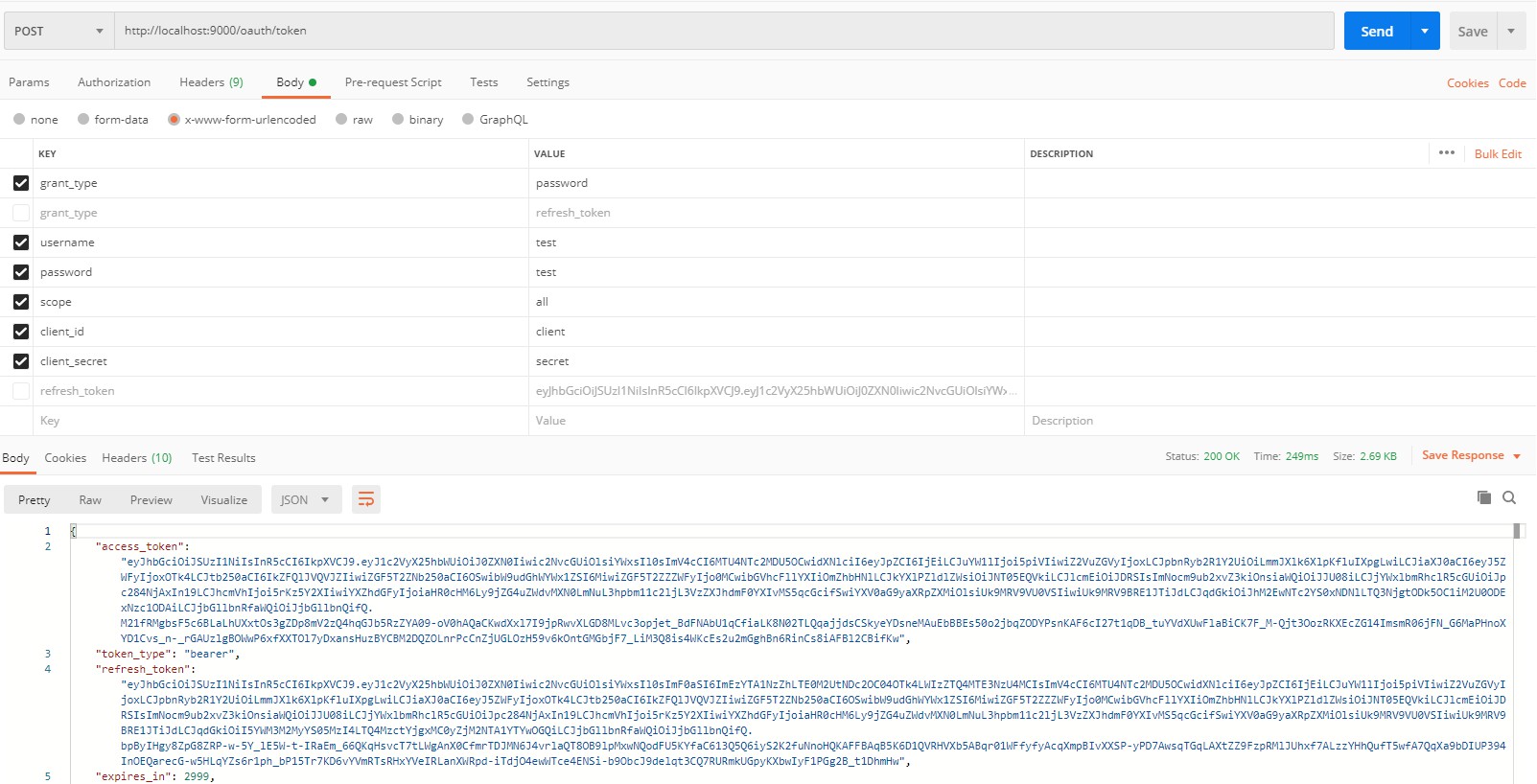Uncheck the client_id parameter
Image resolution: width=1537 pixels, height=784 pixels.
(x=21, y=332)
